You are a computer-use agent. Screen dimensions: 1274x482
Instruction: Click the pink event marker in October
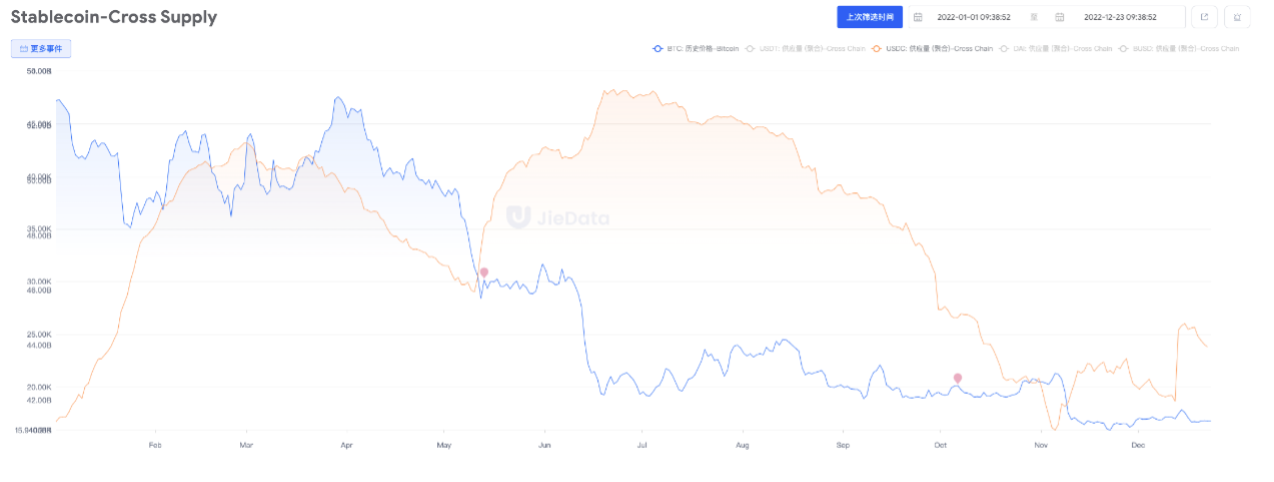coord(958,378)
